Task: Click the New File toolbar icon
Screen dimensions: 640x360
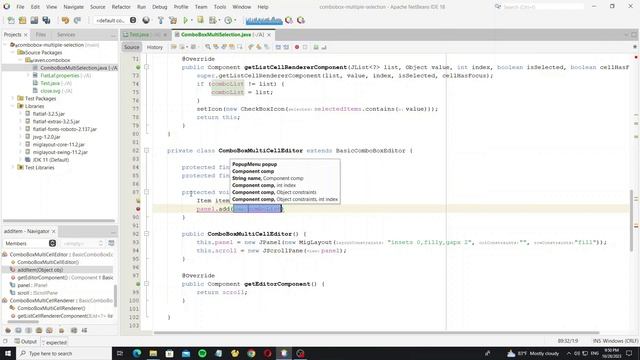Action: coord(11,20)
